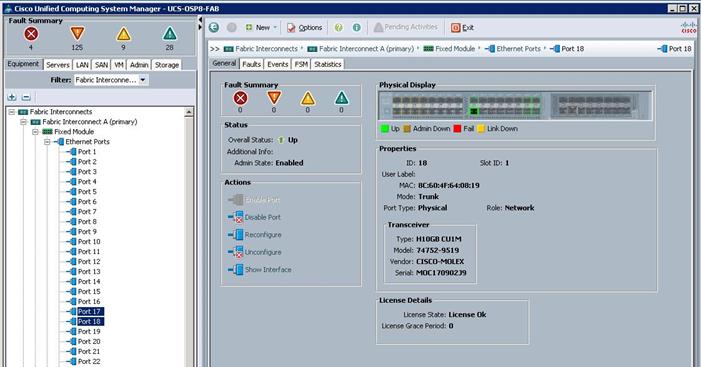Collapse the Ethernet Ports tree node
701x367 pixels.
click(x=47, y=142)
